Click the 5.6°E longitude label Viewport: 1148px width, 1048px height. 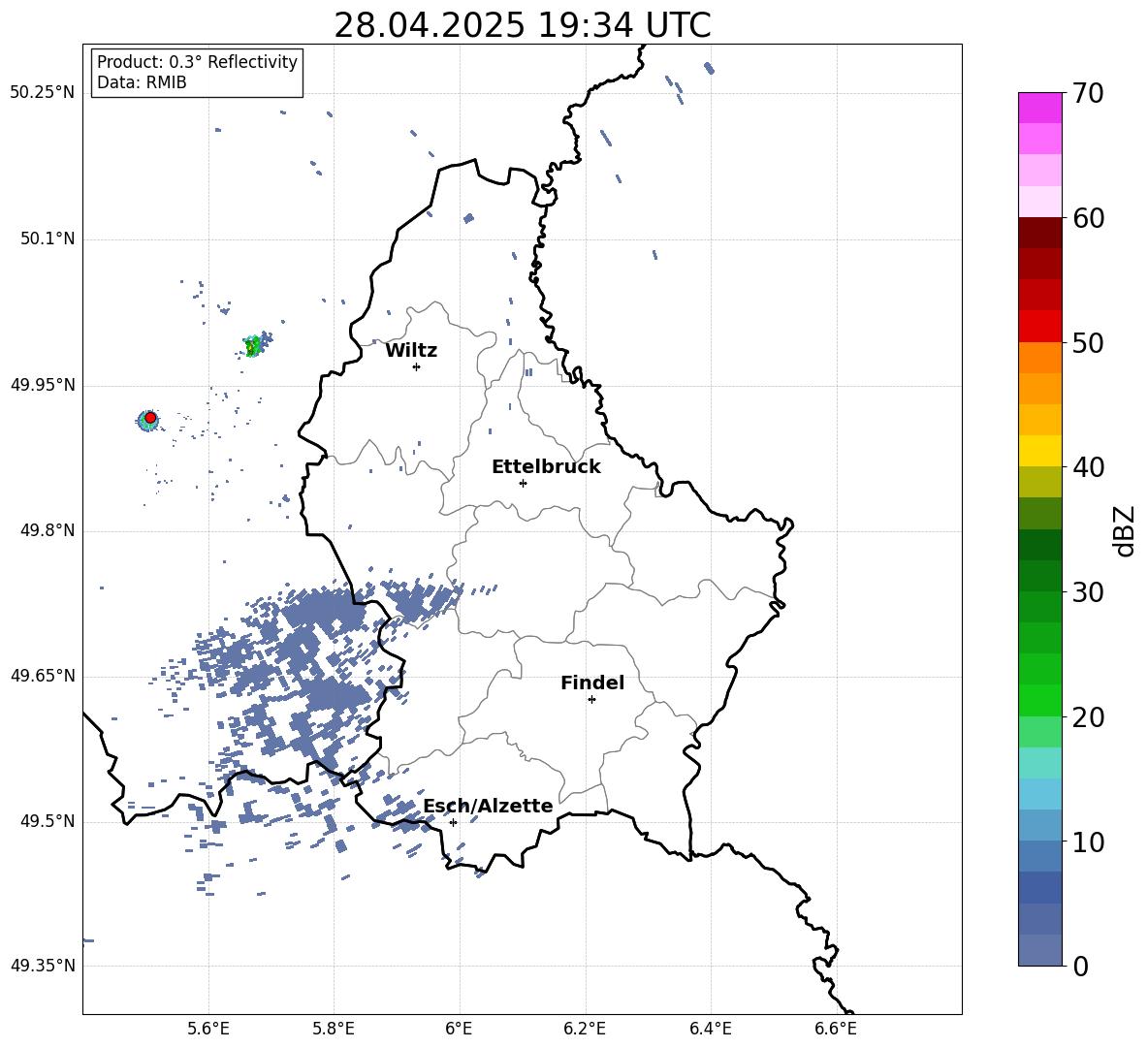[x=208, y=1029]
